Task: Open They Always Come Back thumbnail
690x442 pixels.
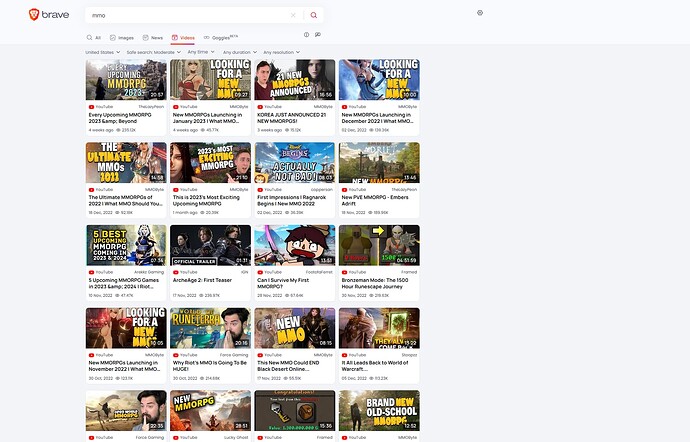Action: (x=379, y=328)
